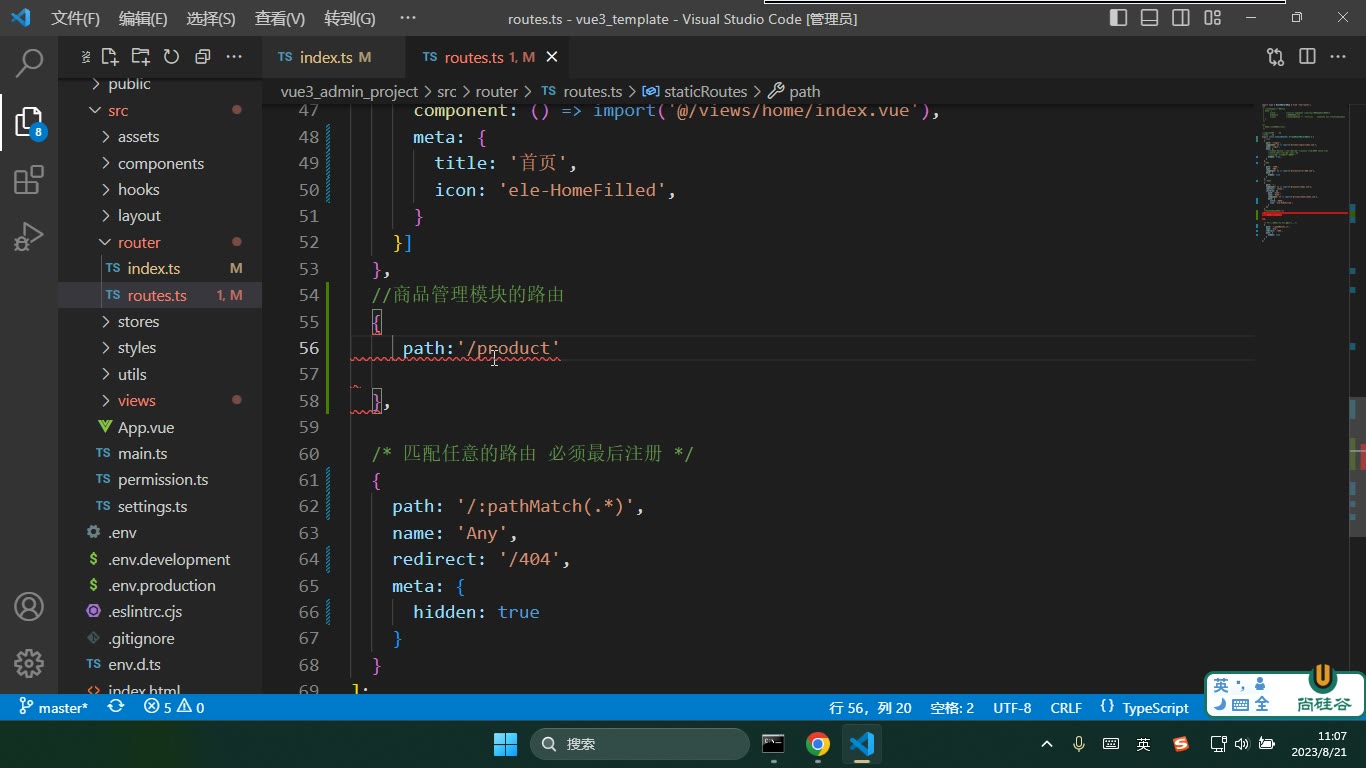The width and height of the screenshot is (1366, 768).
Task: Change the UTF-8 file encoding
Action: 1012,707
